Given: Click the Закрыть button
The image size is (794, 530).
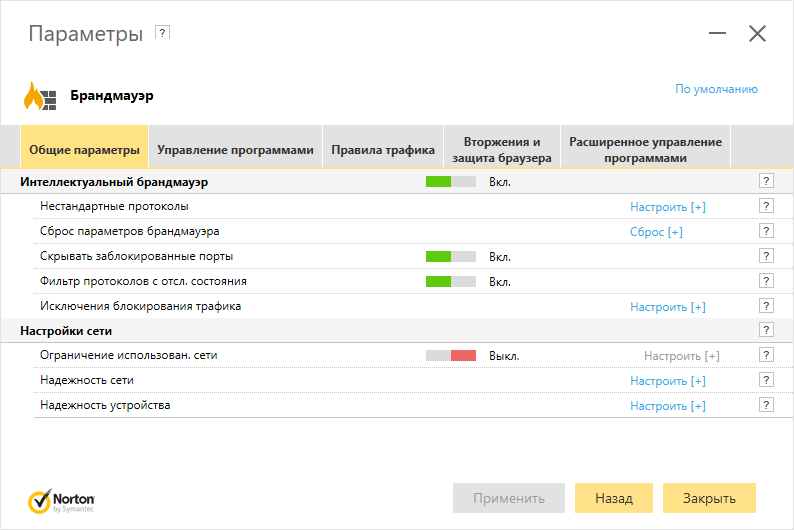Looking at the screenshot, I should [709, 498].
